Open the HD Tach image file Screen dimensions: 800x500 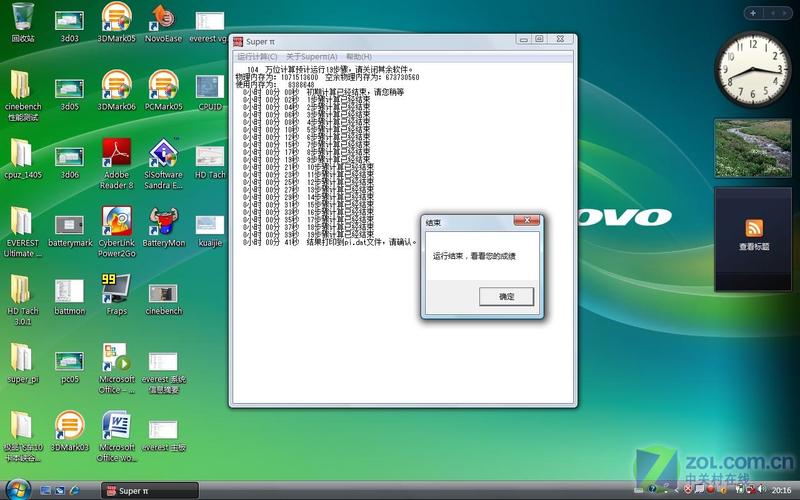pyautogui.click(x=210, y=162)
